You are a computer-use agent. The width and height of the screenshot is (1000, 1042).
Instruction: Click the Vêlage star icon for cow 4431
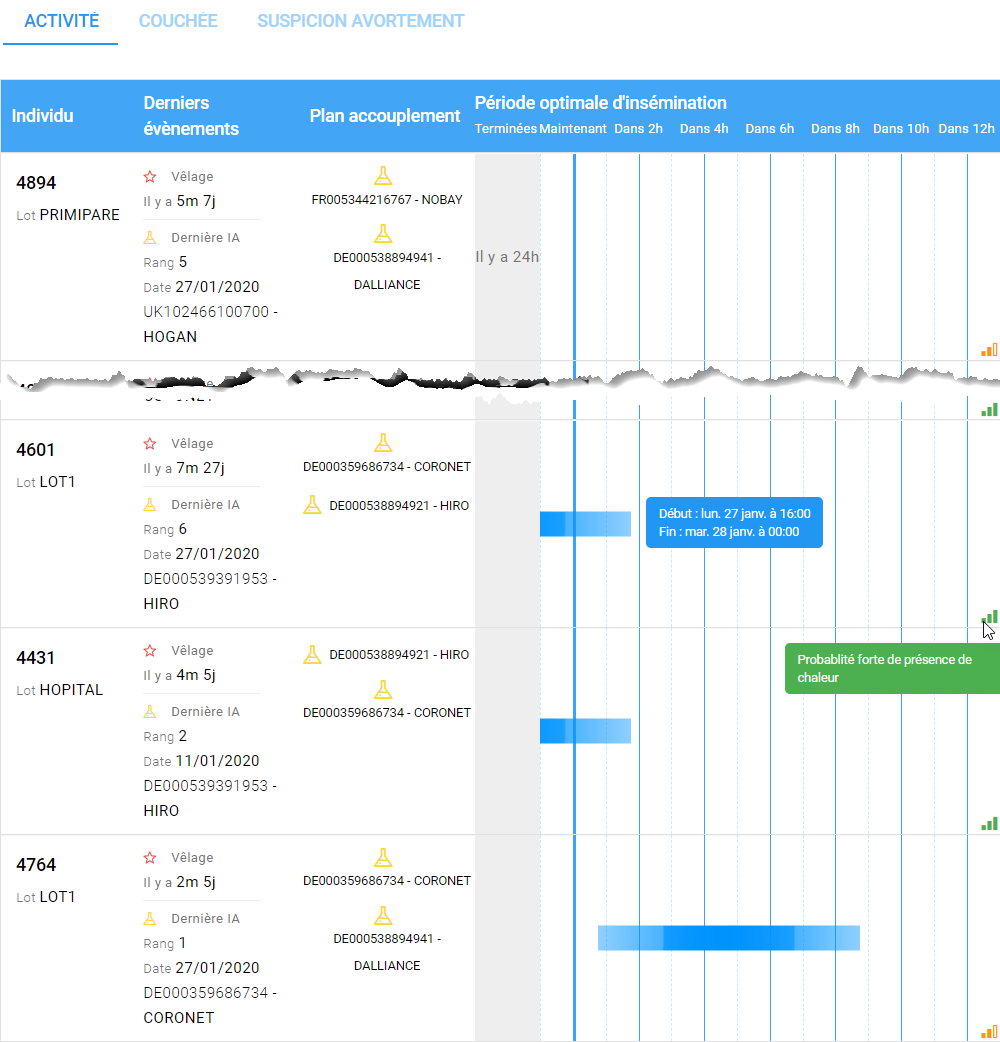(x=150, y=651)
